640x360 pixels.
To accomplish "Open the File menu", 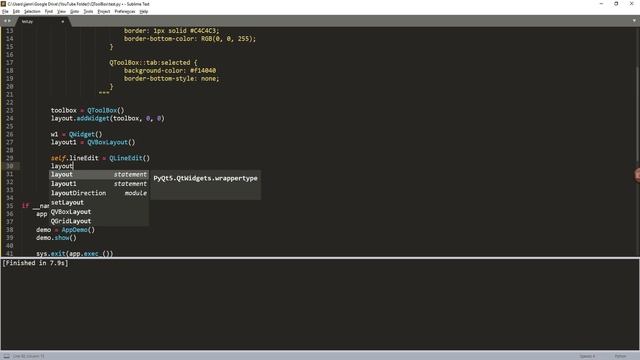I will 5,11.
